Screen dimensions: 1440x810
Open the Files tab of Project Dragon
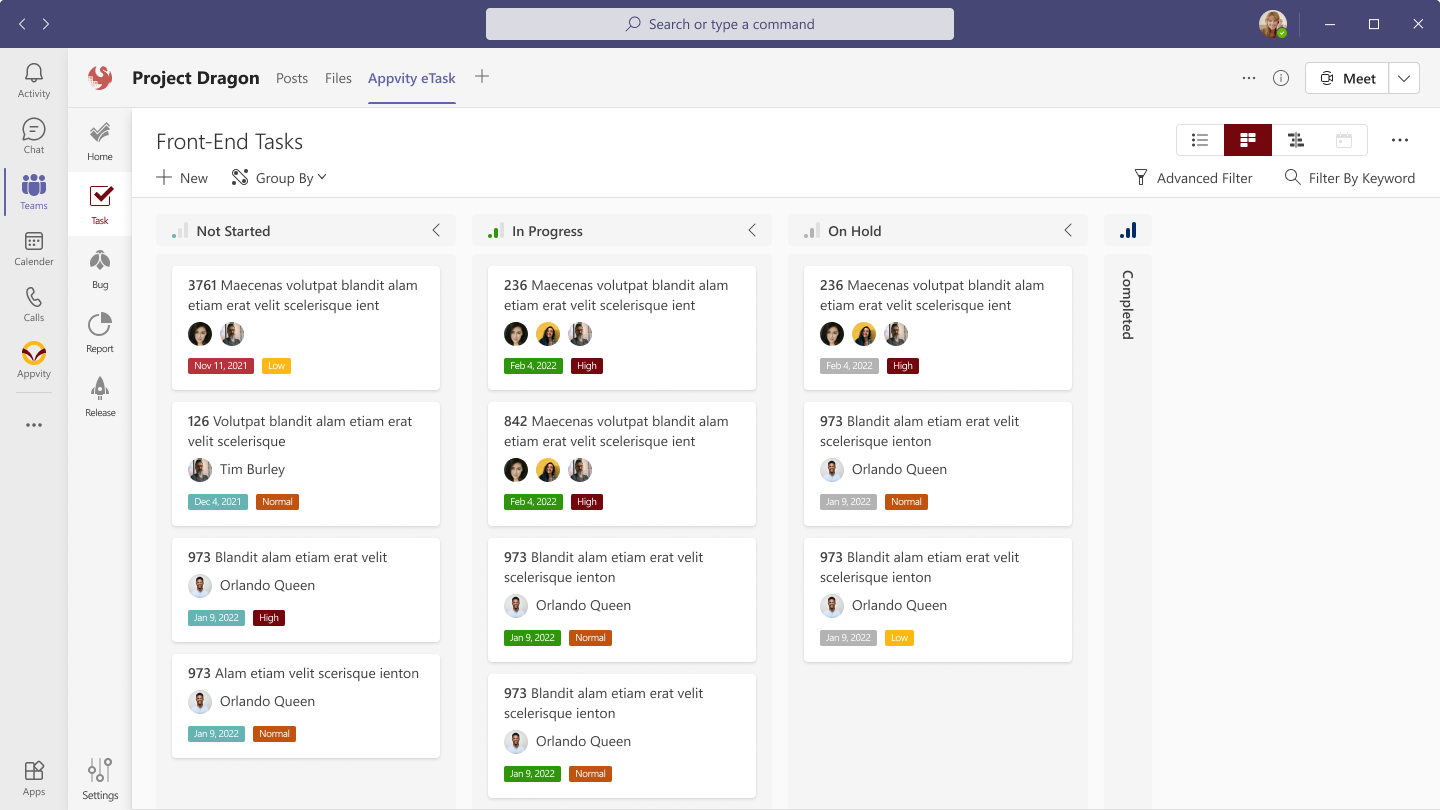point(338,78)
